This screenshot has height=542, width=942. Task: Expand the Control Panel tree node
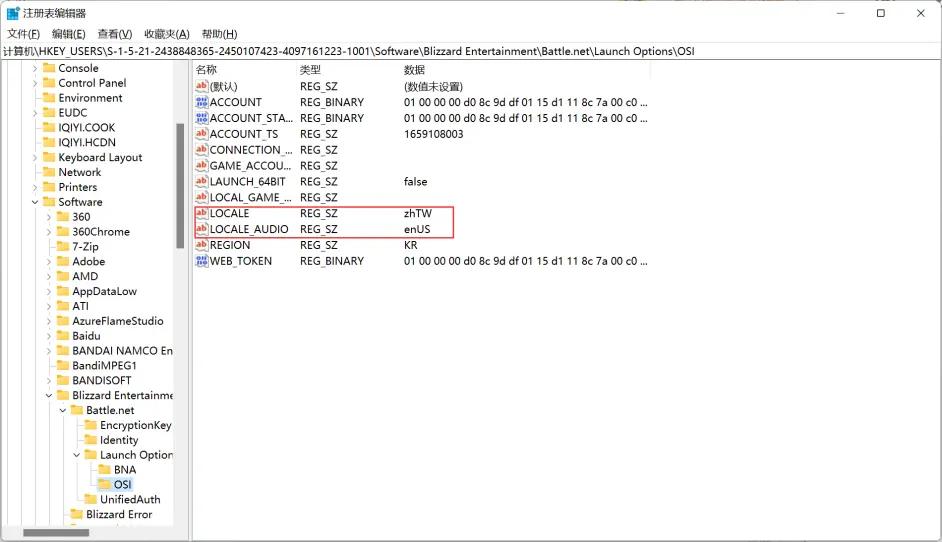(x=35, y=83)
